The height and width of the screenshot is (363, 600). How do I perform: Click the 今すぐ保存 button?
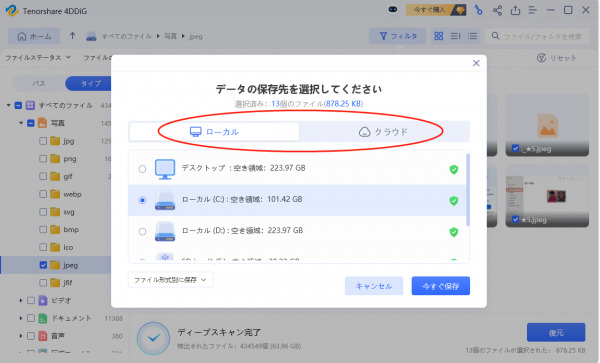pyautogui.click(x=440, y=286)
